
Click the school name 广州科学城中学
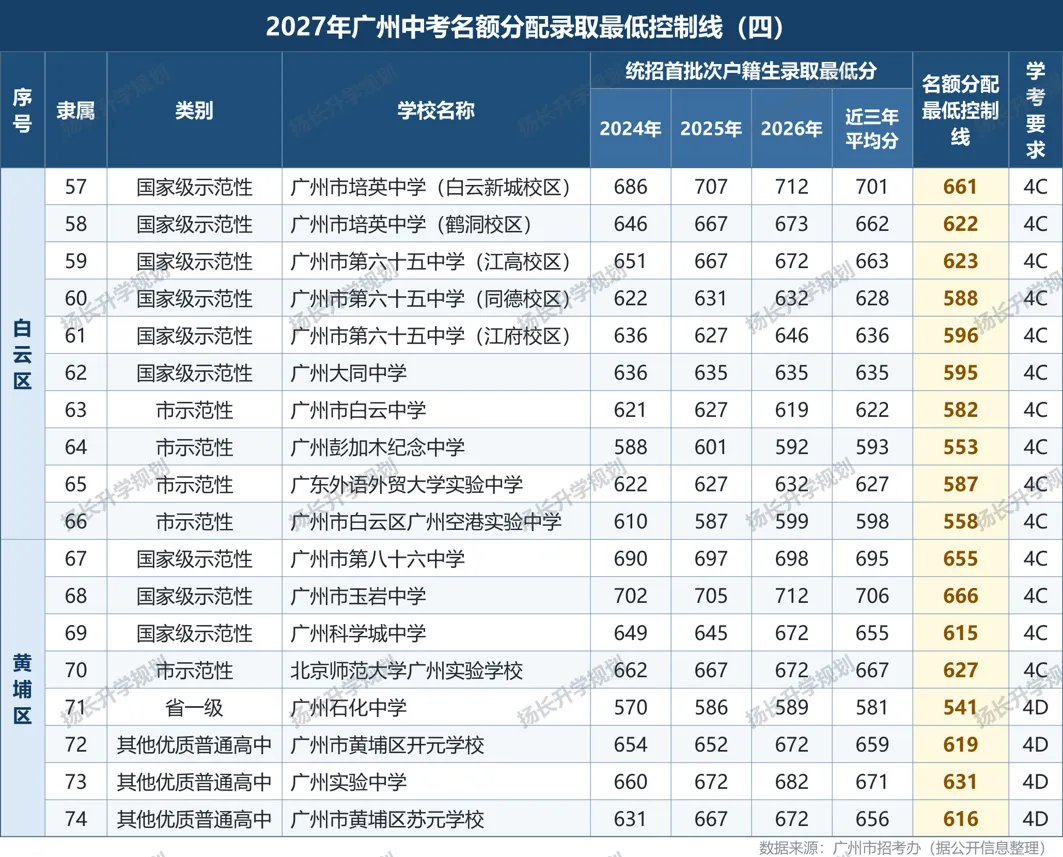358,633
